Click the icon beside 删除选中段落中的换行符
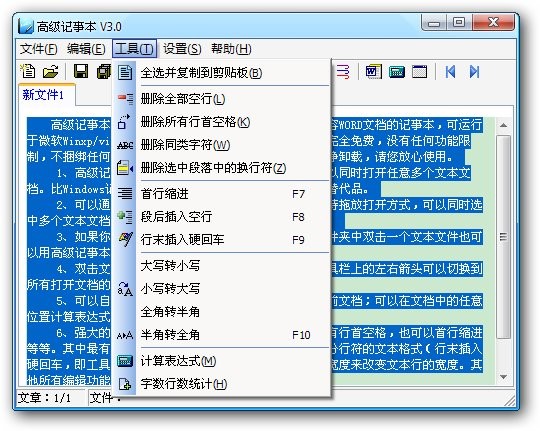 (x=125, y=168)
